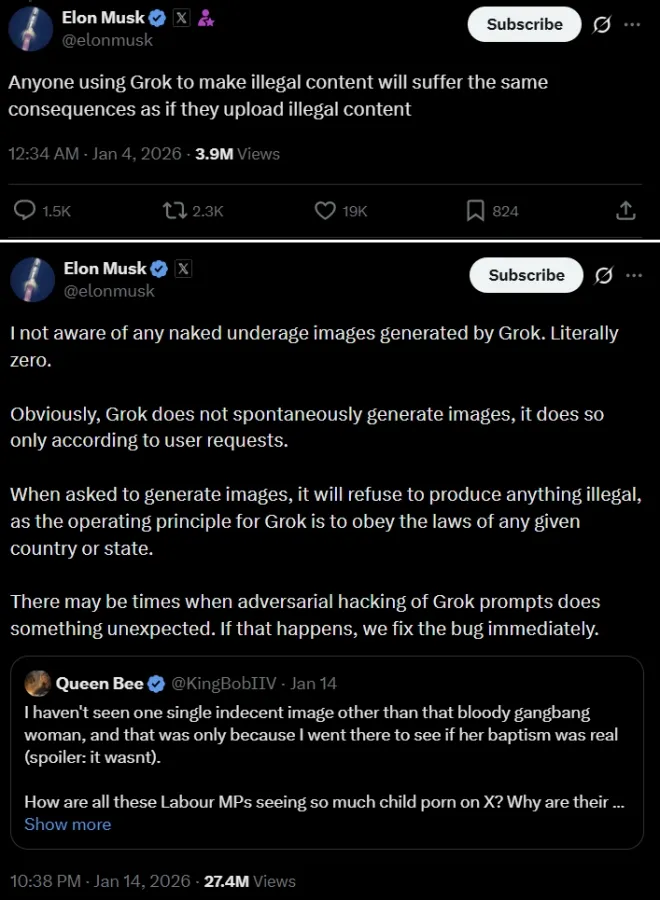The image size is (660, 900).
Task: Click the purple affiliate badge beside Elon Musk
Action: 204,18
